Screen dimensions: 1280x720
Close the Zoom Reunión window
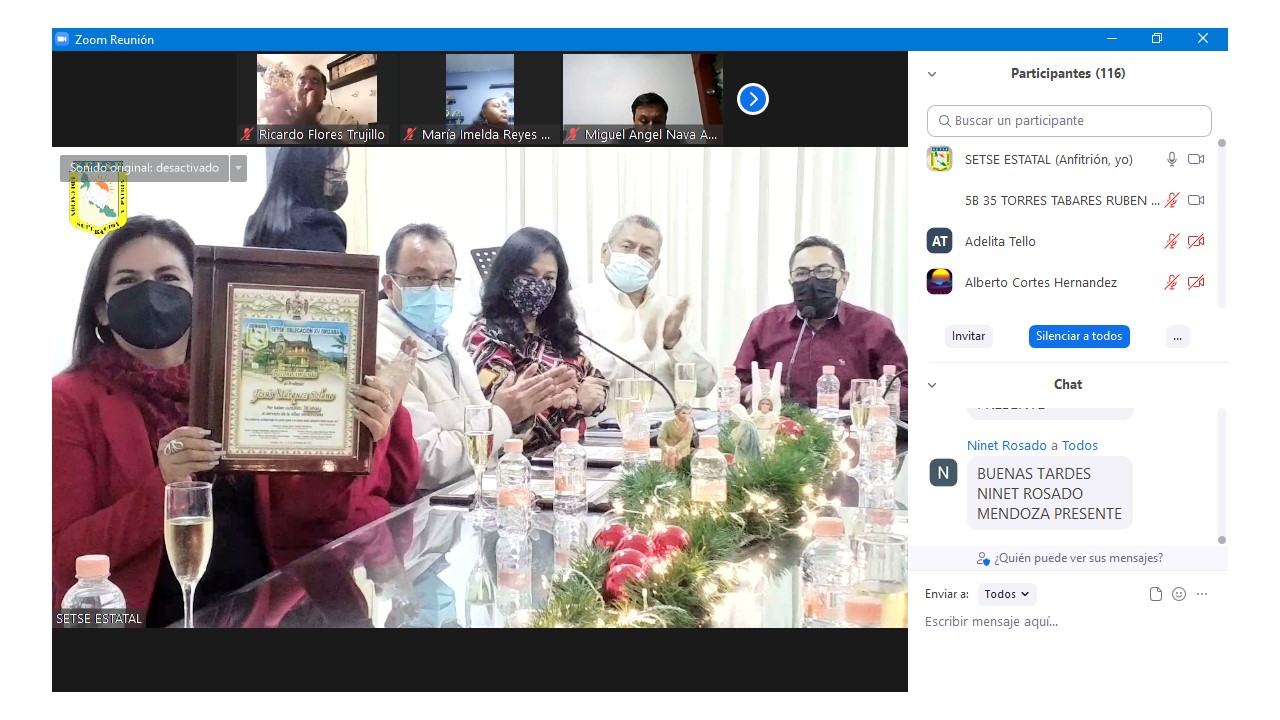pos(1203,39)
